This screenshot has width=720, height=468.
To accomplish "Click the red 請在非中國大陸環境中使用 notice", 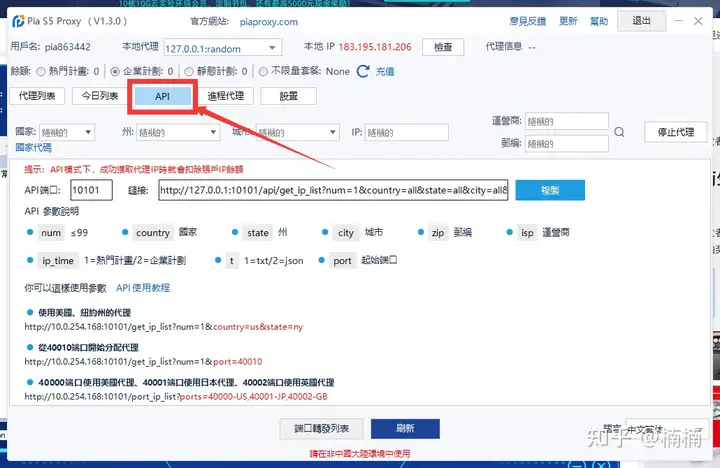I will [x=360, y=454].
